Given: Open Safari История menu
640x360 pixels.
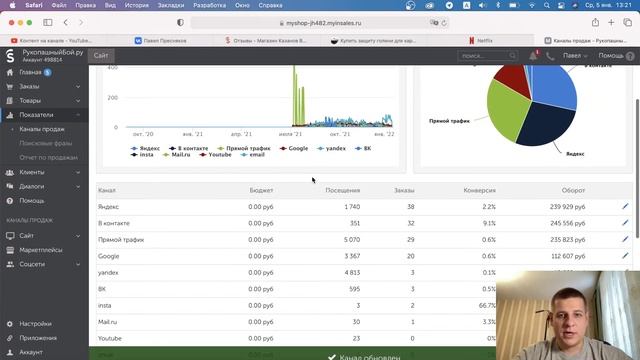Looking at the screenshot, I should pos(137,5).
